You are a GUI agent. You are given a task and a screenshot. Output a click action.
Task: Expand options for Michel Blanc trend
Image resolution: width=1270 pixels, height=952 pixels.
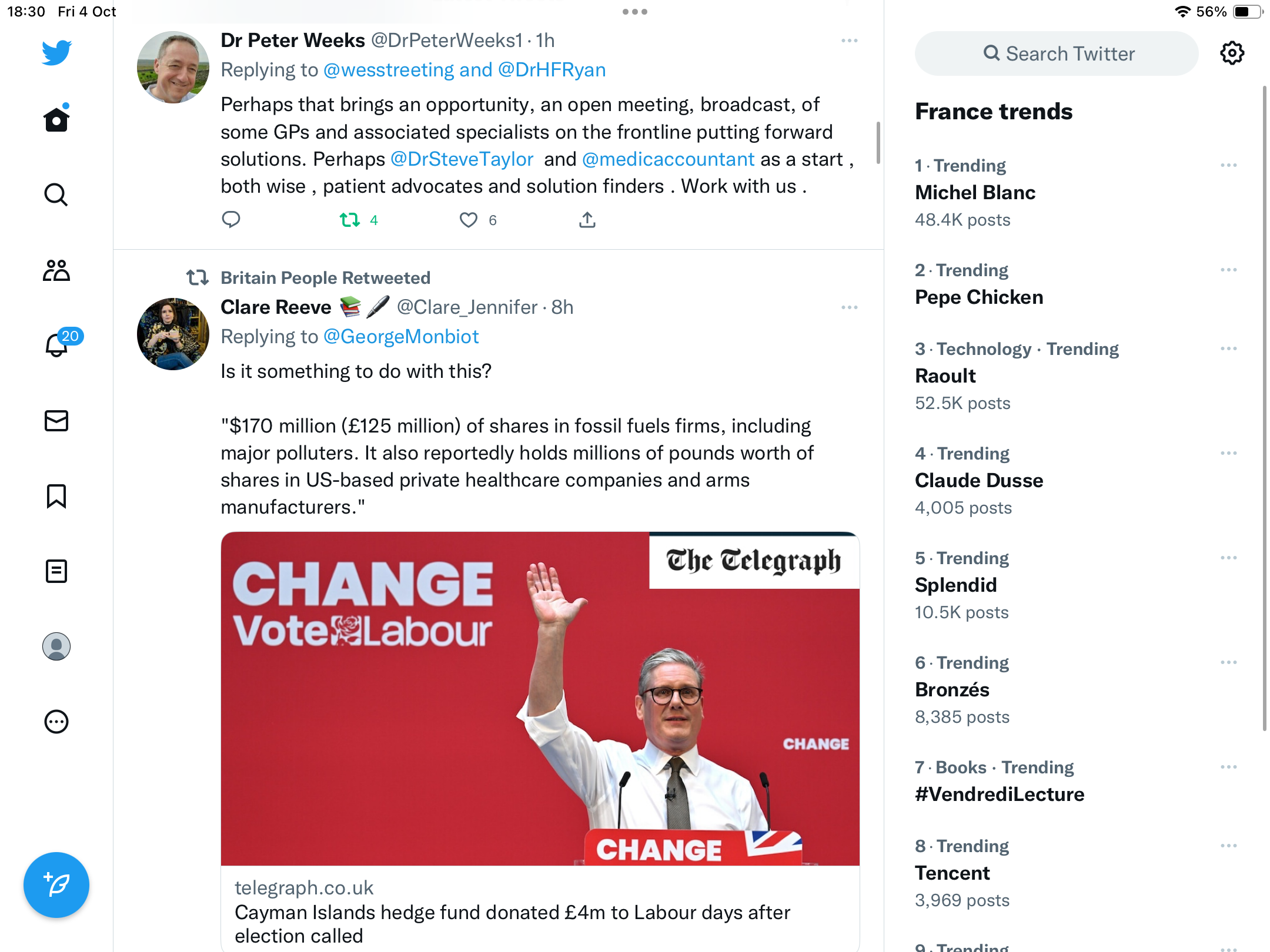1229,165
